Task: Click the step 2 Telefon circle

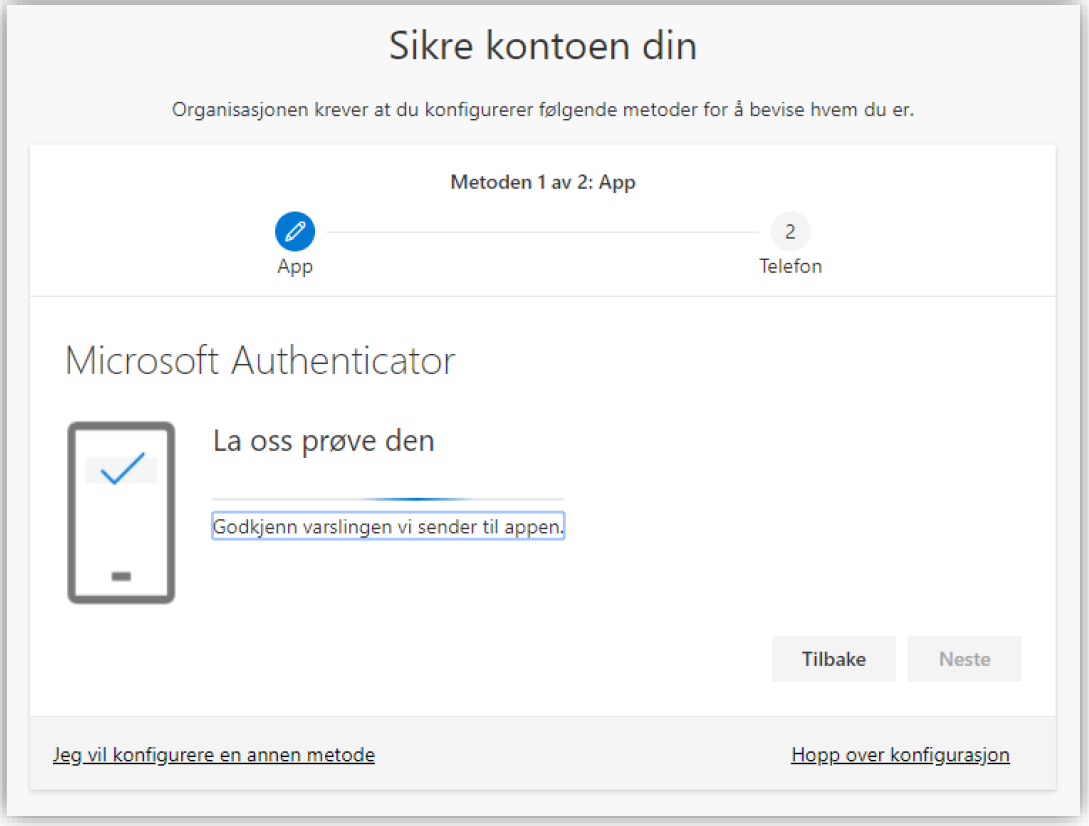Action: (790, 231)
